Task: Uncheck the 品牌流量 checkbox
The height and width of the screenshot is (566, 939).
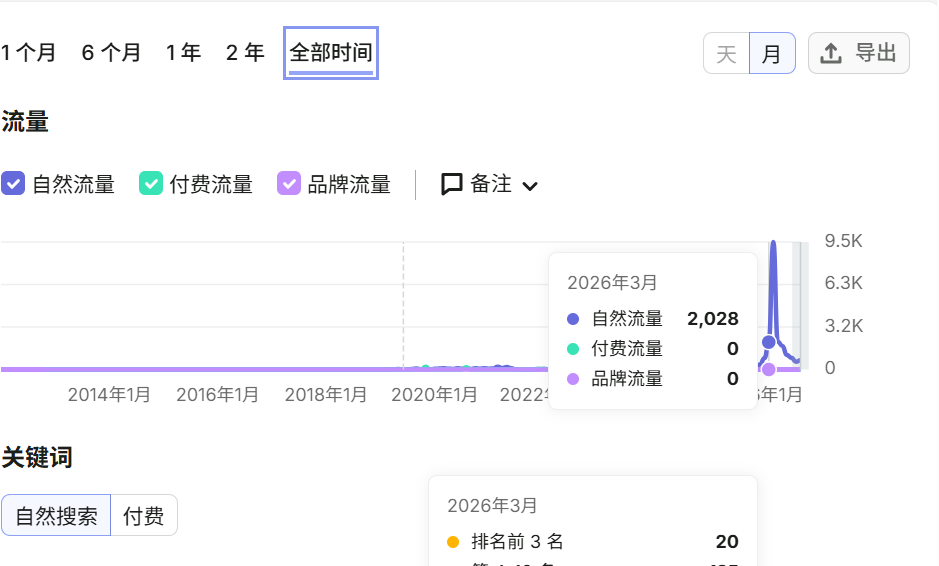Action: point(289,183)
